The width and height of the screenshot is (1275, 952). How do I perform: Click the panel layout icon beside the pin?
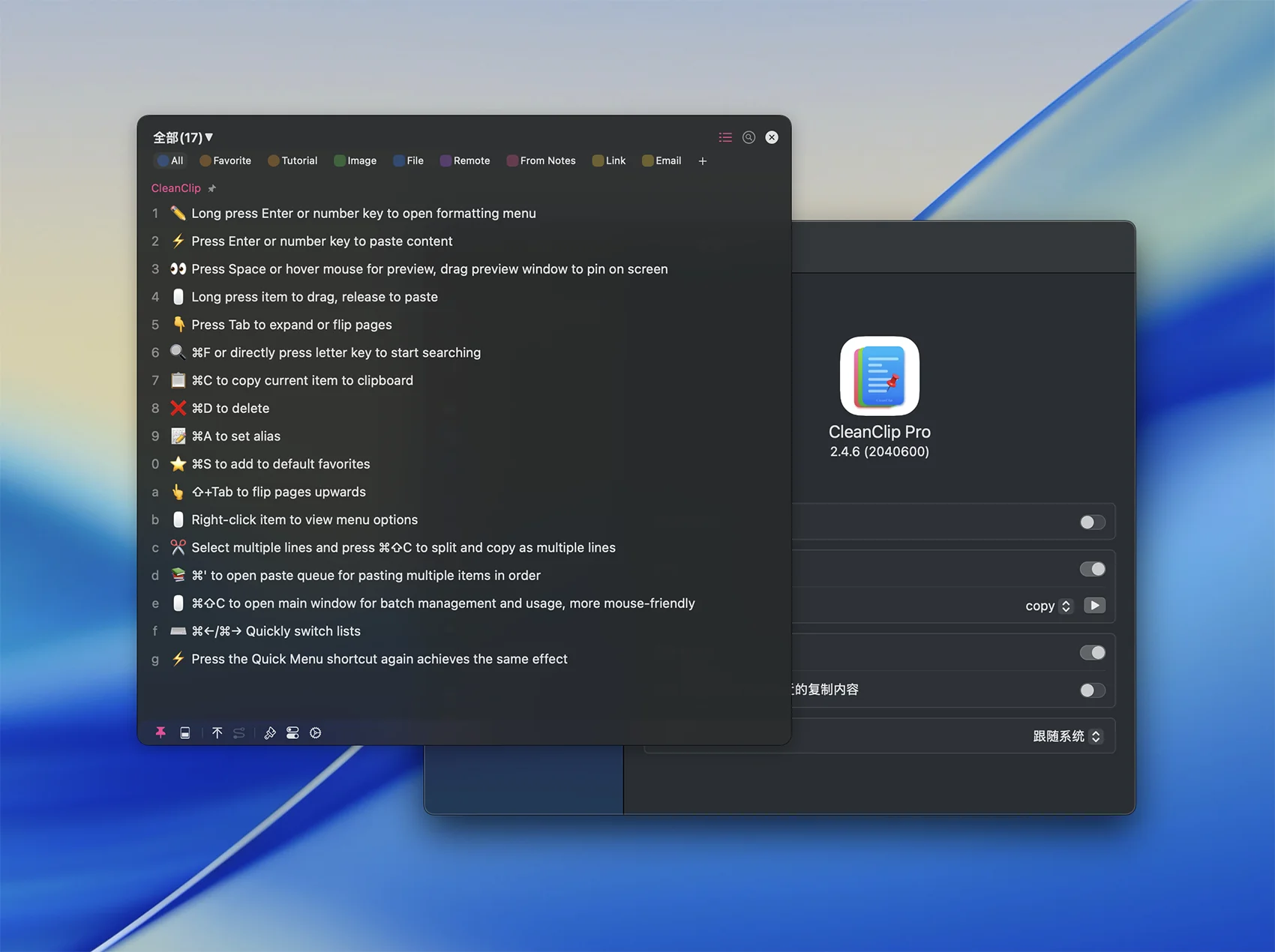185,732
